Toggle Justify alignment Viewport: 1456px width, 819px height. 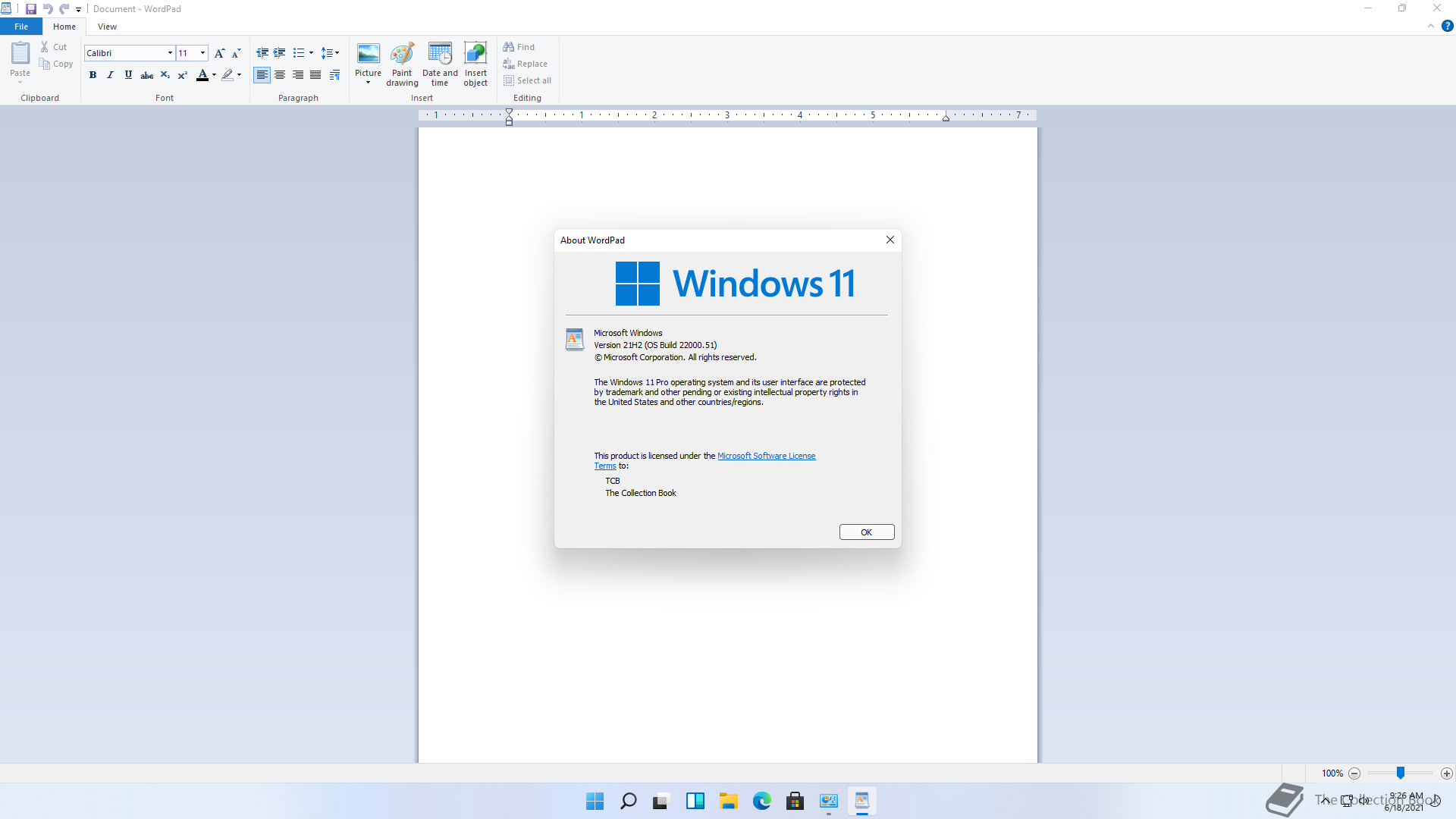tap(315, 75)
